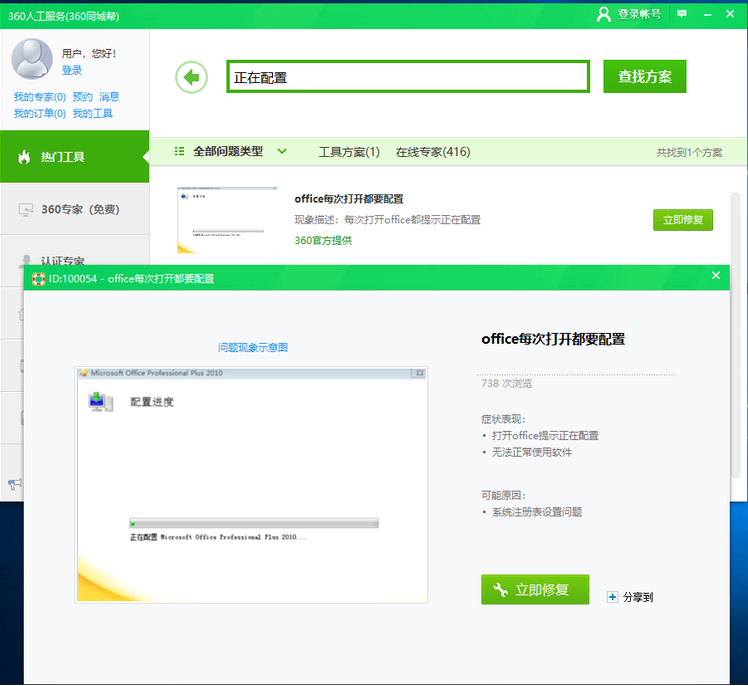Switch to the 在线专家(416) tab
The image size is (748, 686).
[x=433, y=152]
